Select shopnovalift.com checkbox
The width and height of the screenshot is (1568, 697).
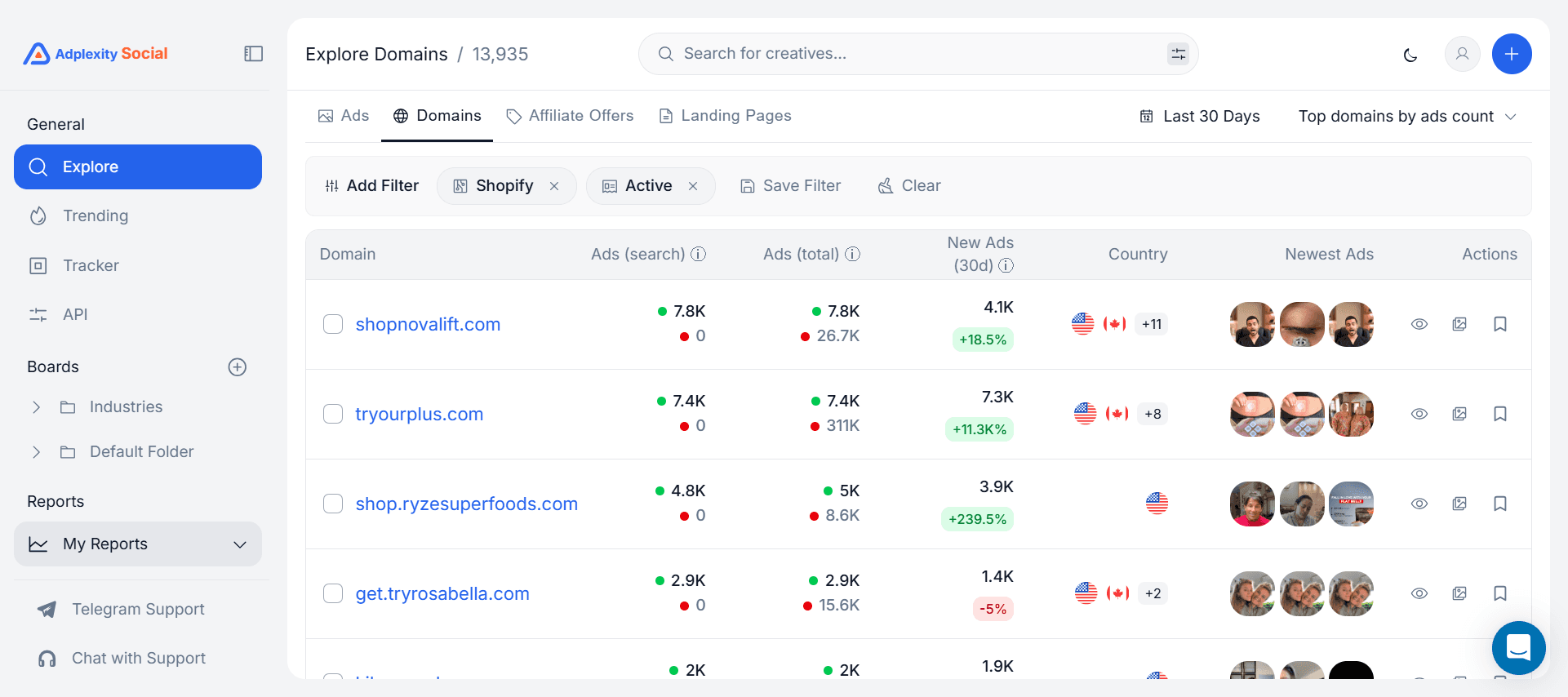click(333, 324)
